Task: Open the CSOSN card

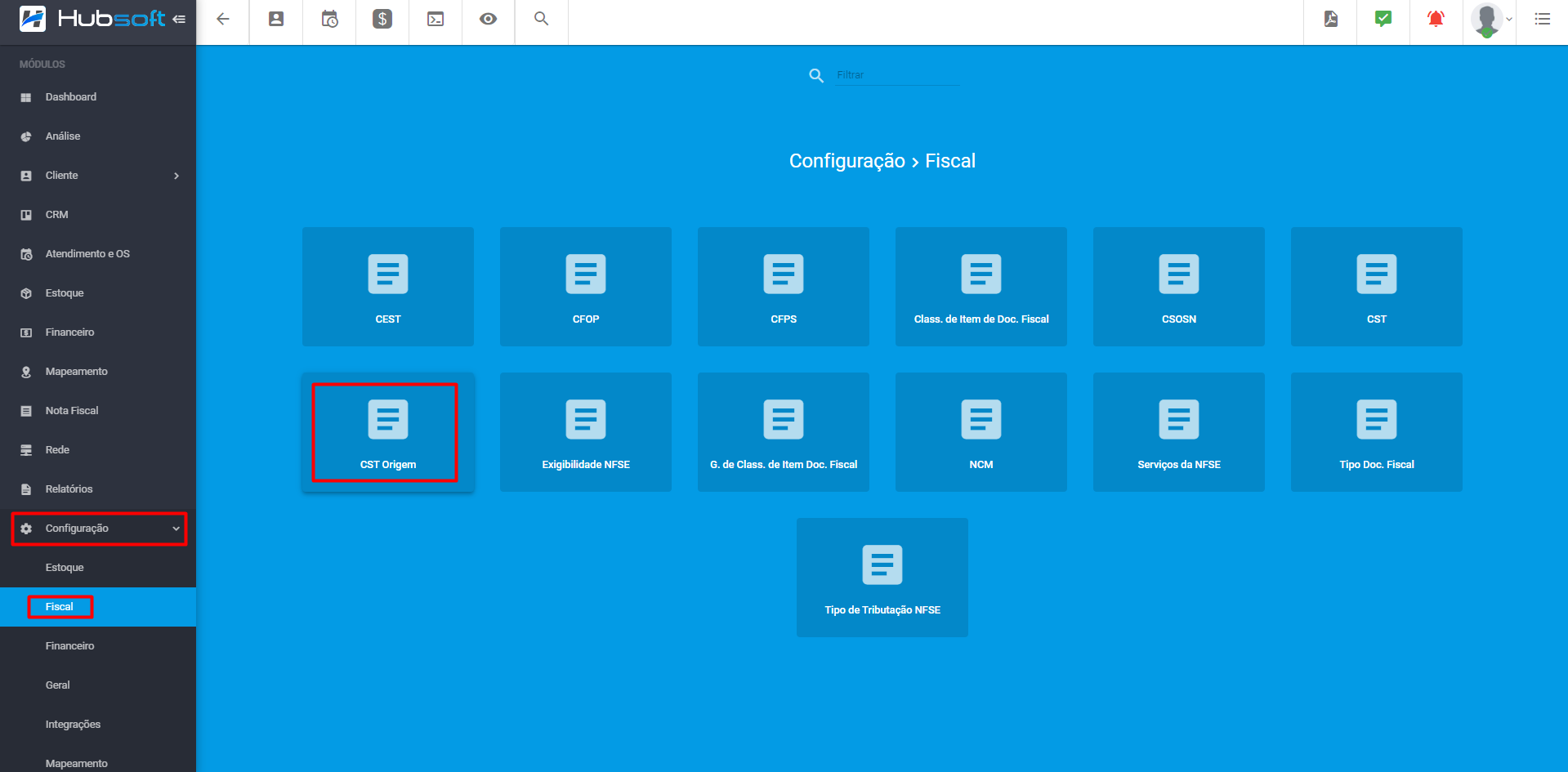Action: (1179, 287)
